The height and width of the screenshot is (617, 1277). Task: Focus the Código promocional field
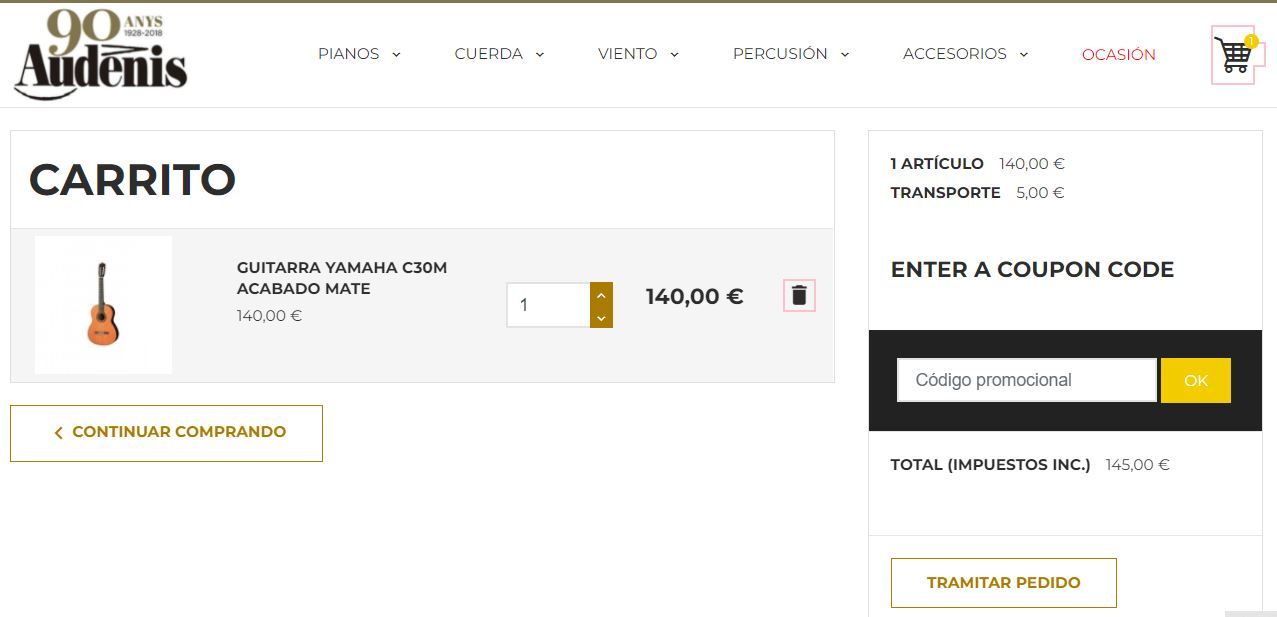(1027, 380)
